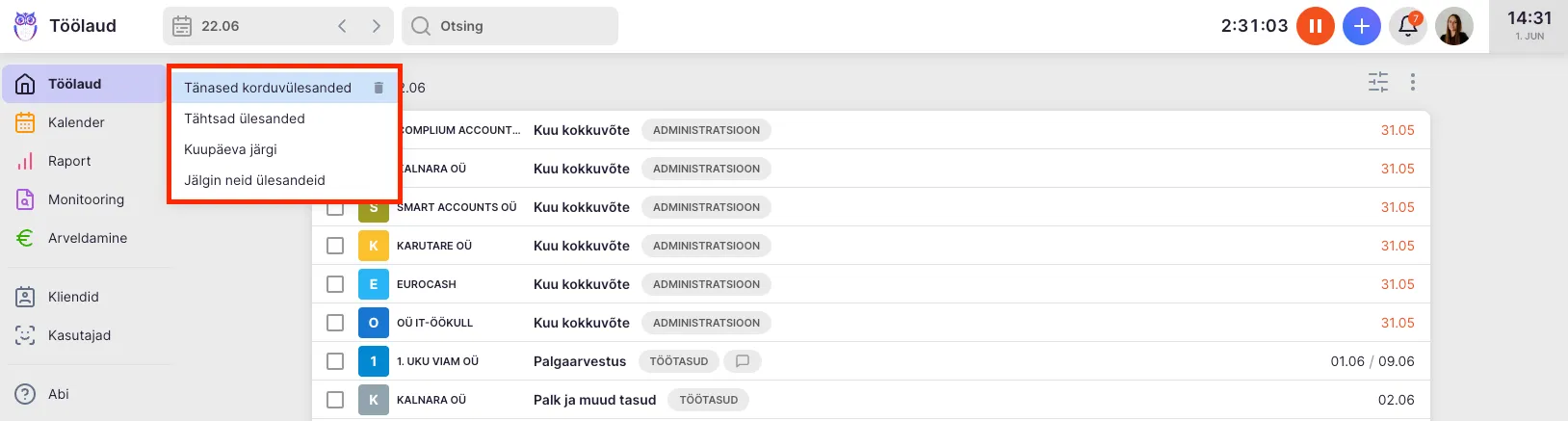Advance to the next date with right chevron
Screen dimensions: 1568x421
pyautogui.click(x=377, y=26)
